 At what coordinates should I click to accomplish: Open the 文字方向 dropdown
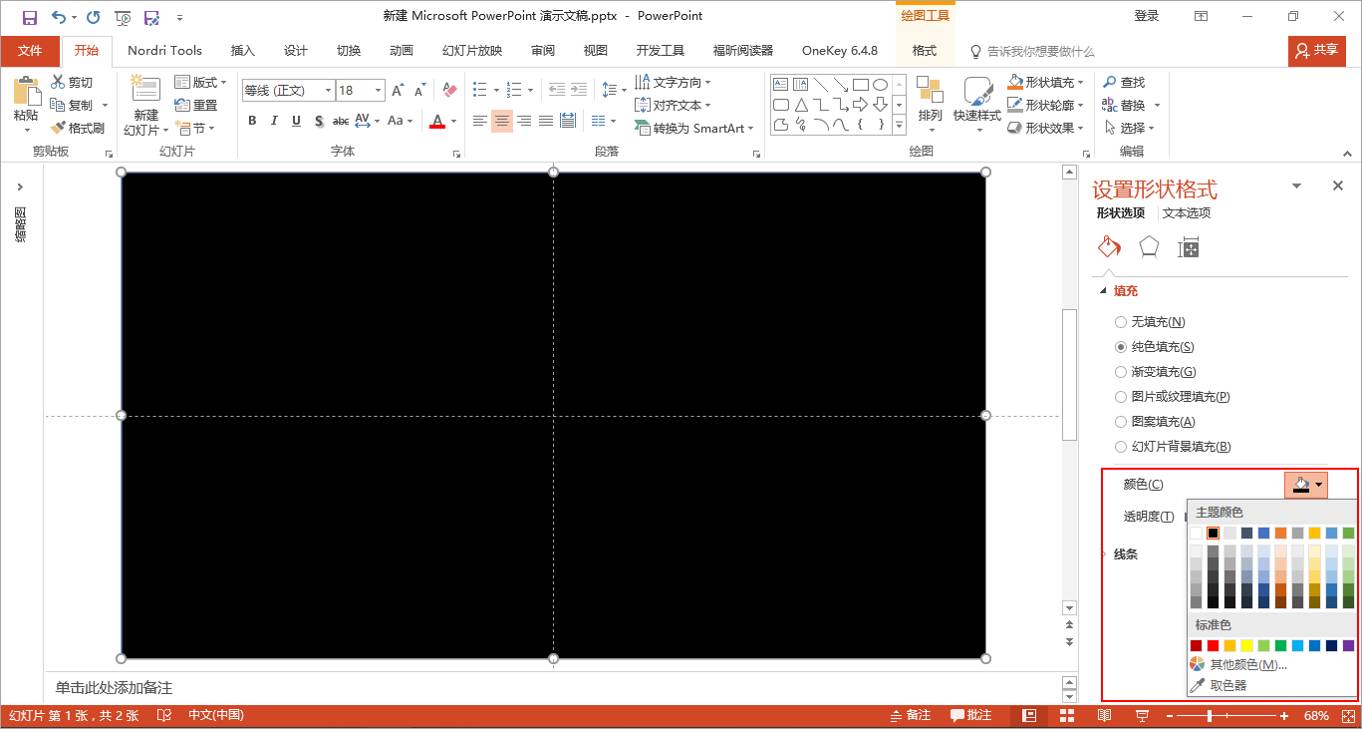tap(672, 83)
